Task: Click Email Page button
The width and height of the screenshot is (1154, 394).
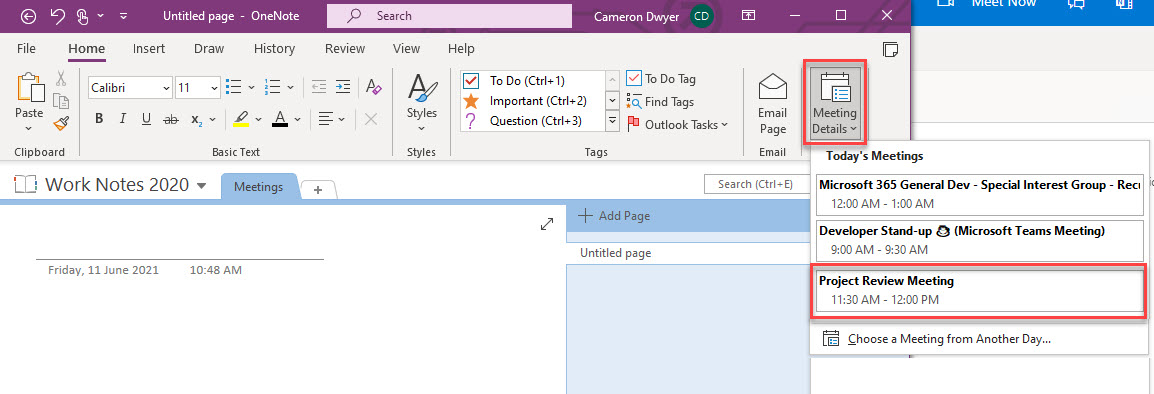Action: coord(773,104)
